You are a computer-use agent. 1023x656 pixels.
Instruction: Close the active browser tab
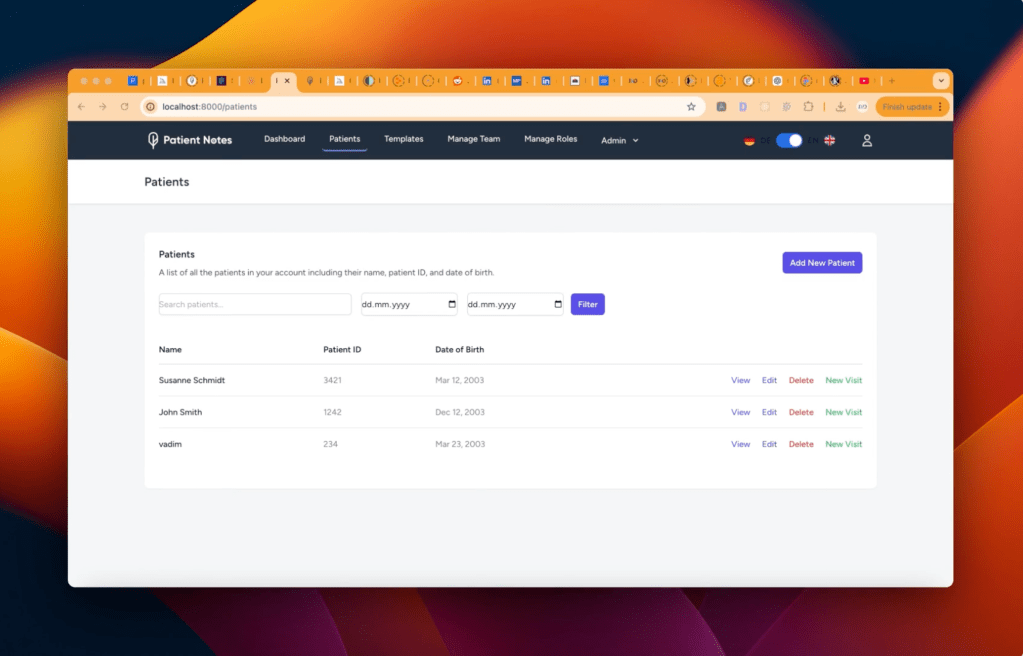(287, 81)
